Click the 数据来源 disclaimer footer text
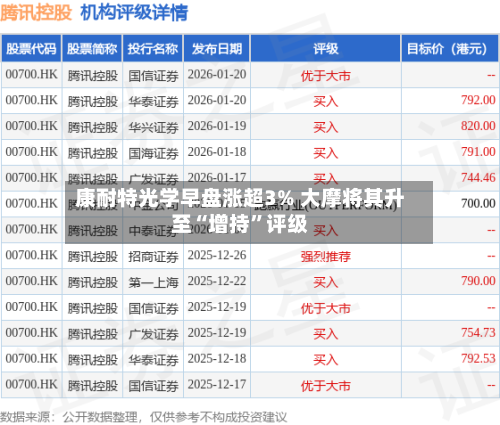 pos(143,417)
